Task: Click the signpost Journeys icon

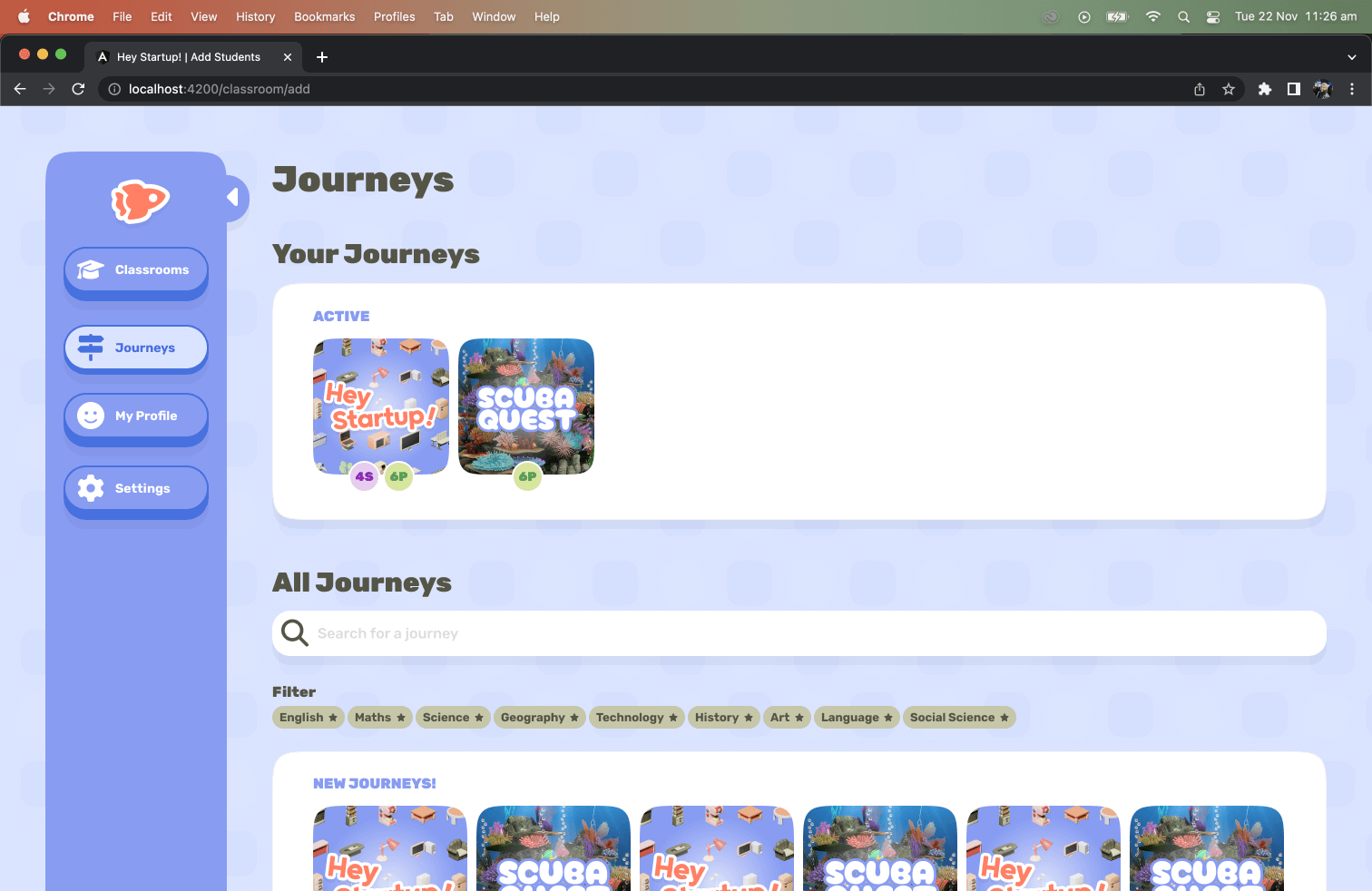Action: [x=91, y=348]
